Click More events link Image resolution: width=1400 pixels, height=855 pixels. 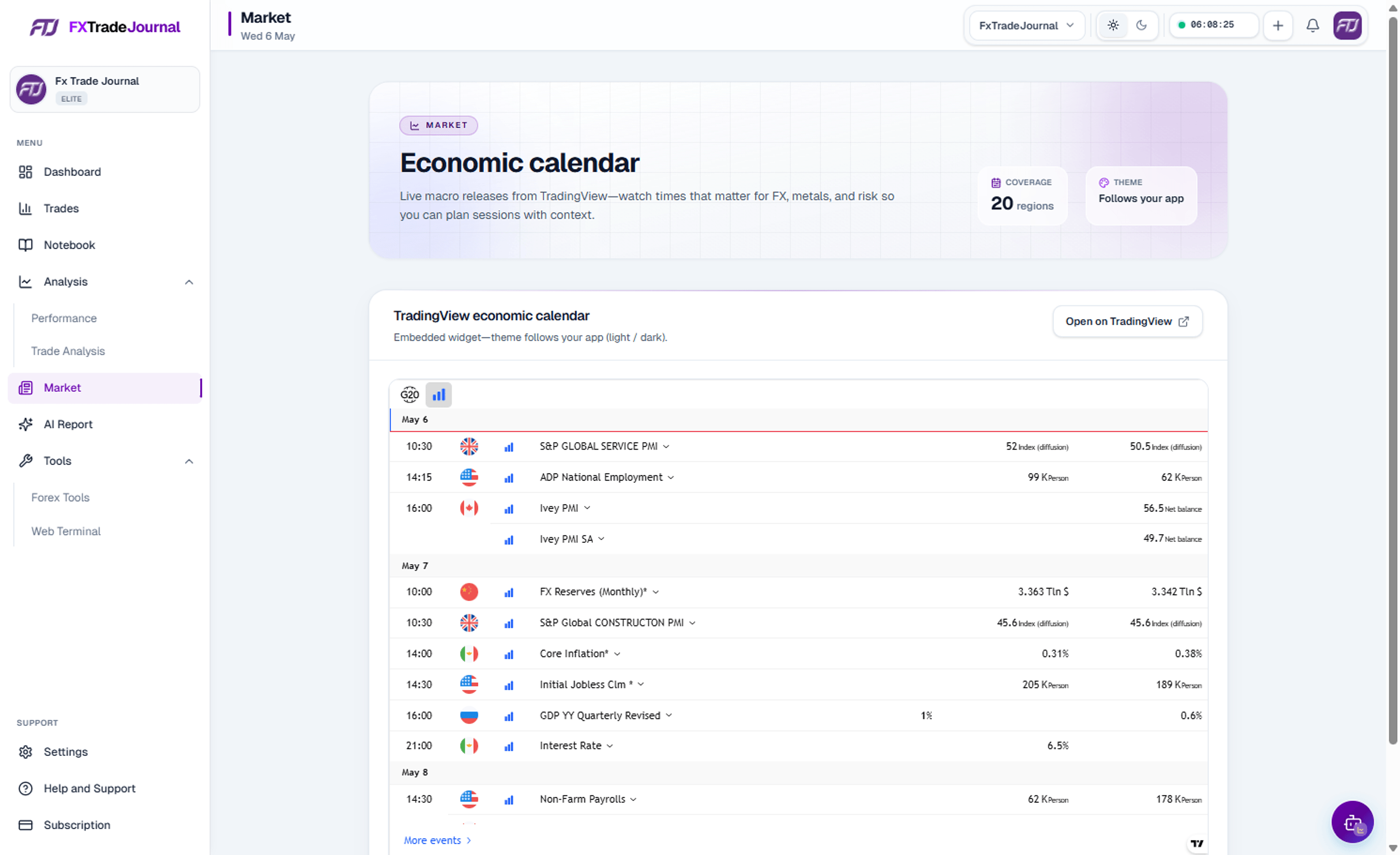438,840
